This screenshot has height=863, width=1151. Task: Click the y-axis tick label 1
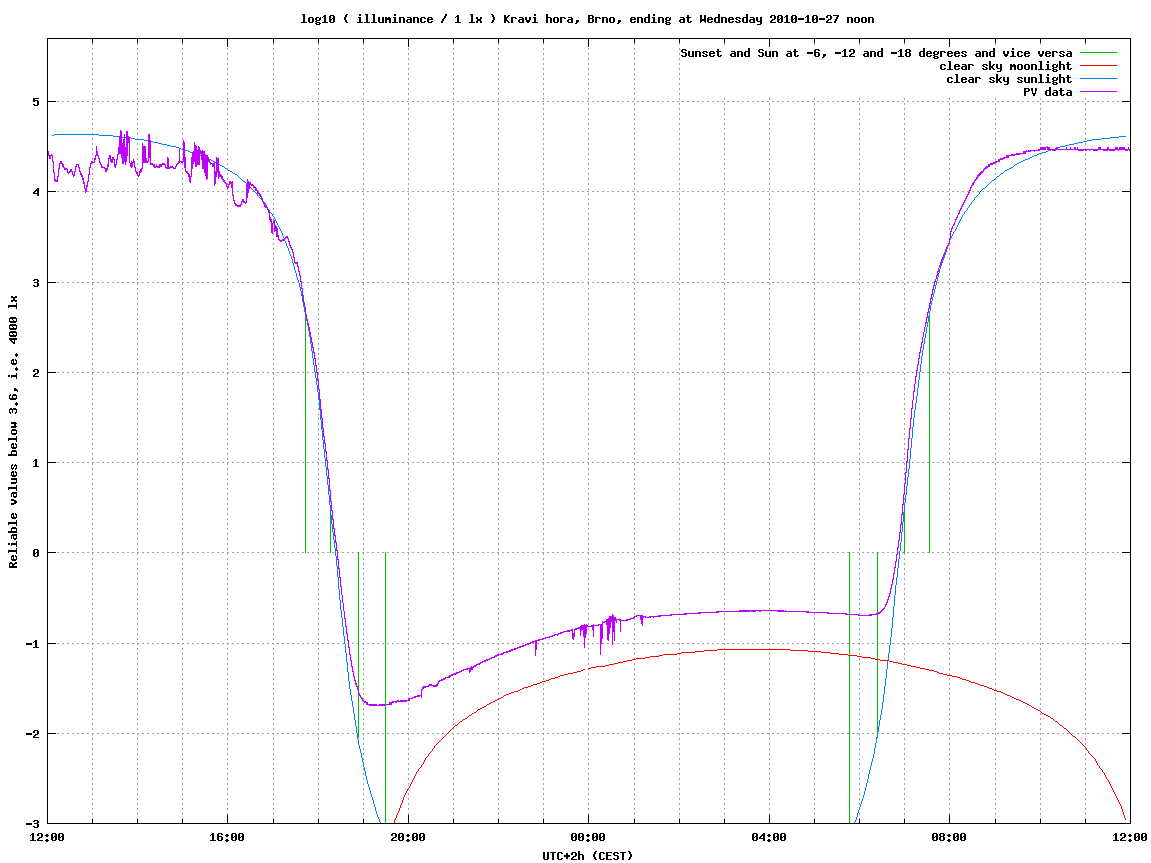point(35,463)
